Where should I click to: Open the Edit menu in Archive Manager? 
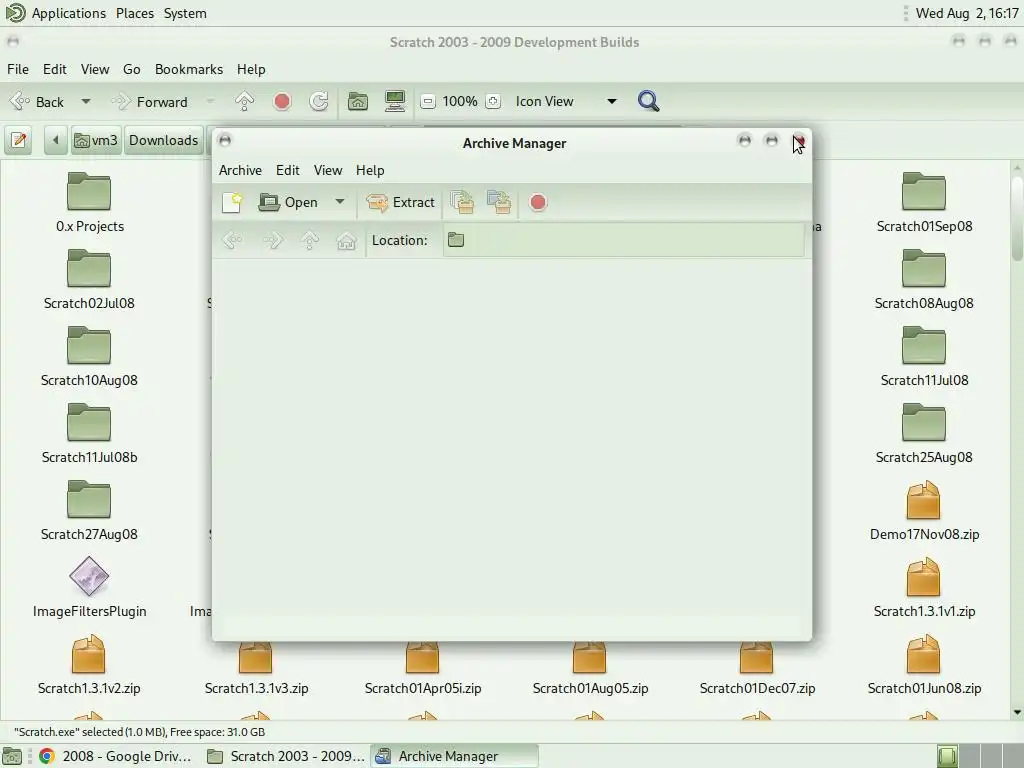[287, 170]
